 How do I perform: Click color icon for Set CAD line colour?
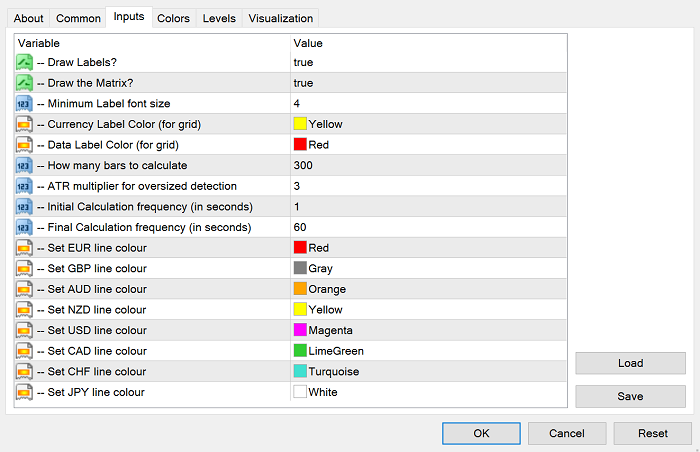[x=24, y=351]
